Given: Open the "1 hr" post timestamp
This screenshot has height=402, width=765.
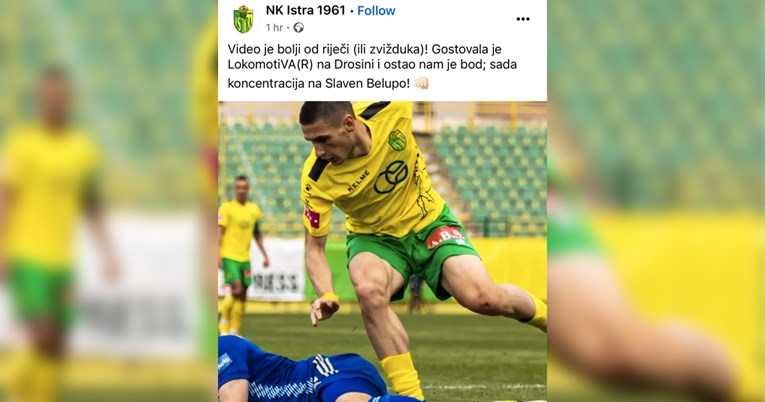Looking at the screenshot, I should click(x=274, y=28).
